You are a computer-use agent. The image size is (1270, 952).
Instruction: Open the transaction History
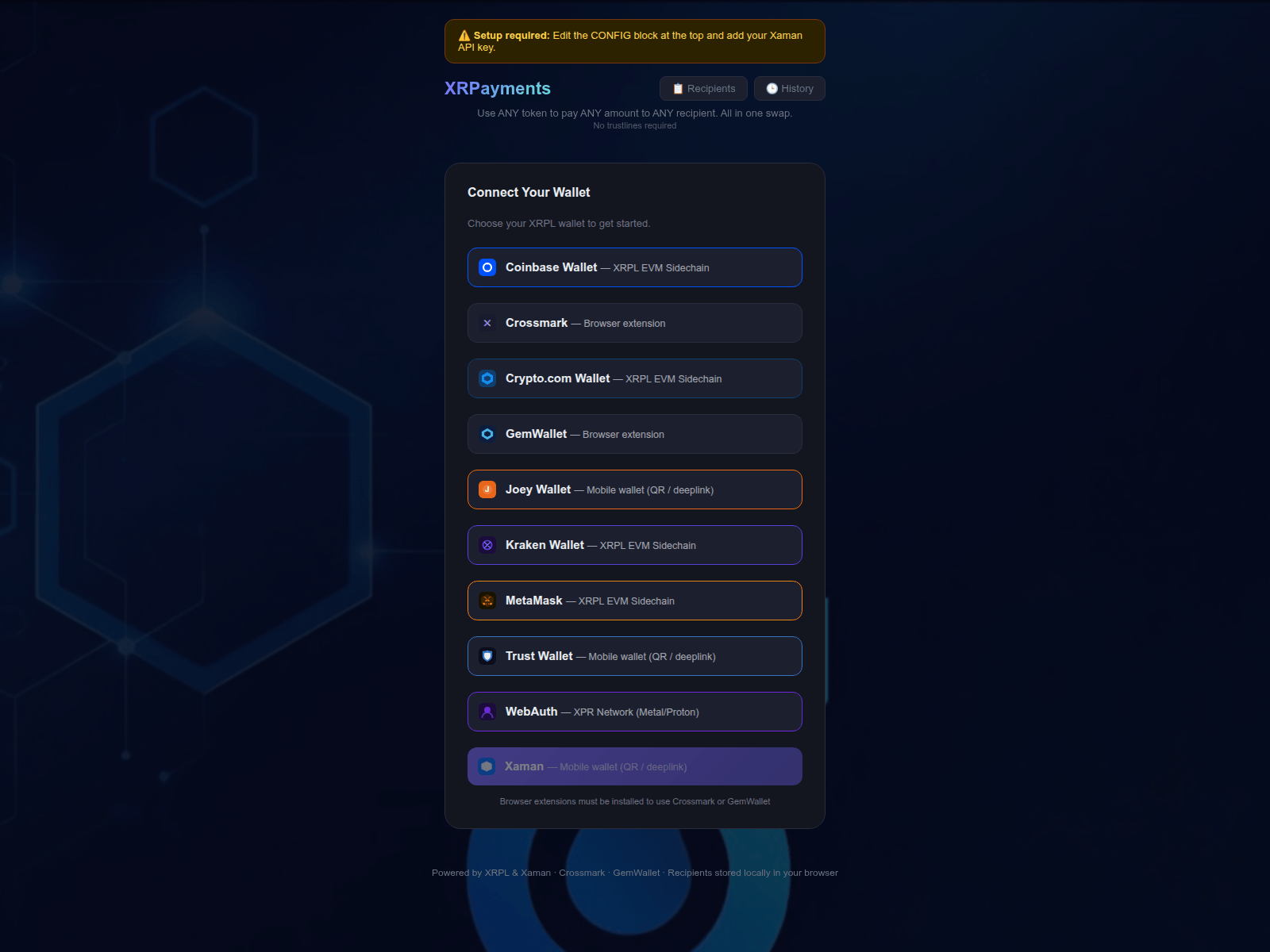click(790, 89)
